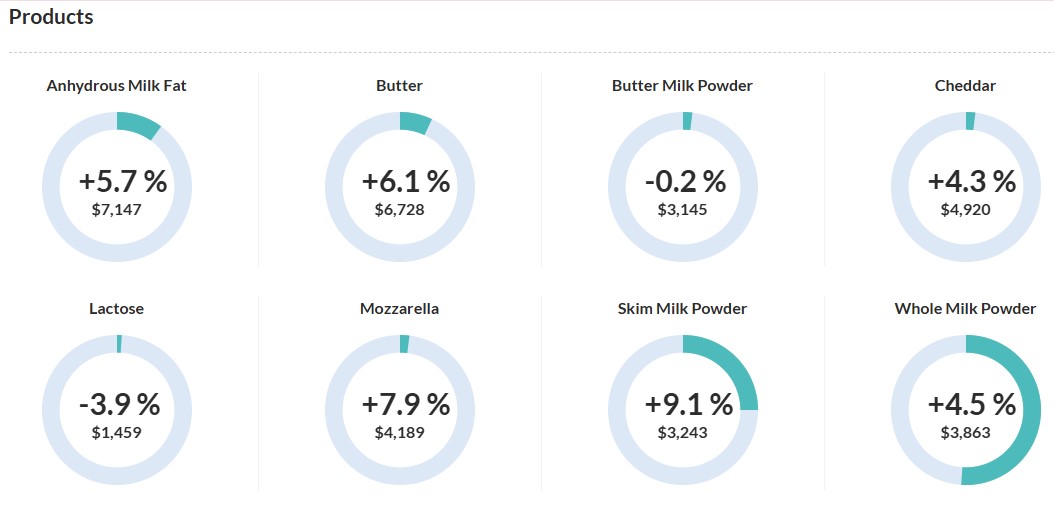
Task: Open the Cheddar product label
Action: pyautogui.click(x=965, y=86)
